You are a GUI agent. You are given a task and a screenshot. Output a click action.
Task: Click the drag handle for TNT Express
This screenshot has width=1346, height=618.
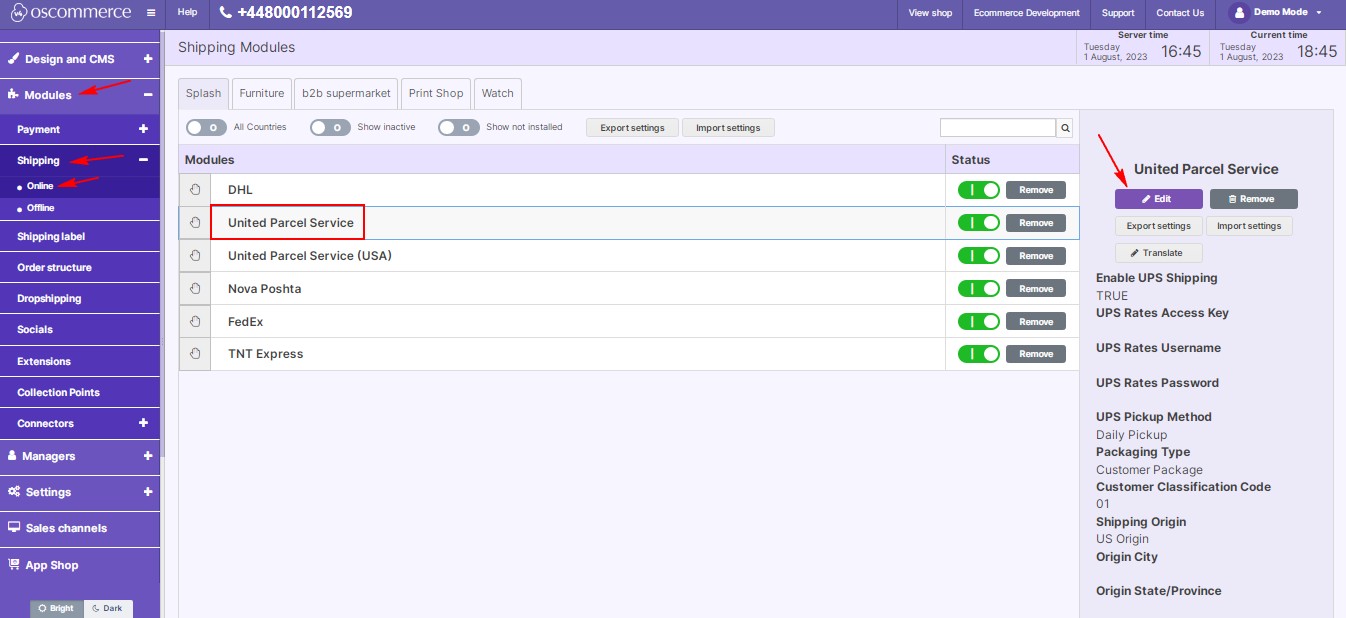[195, 354]
